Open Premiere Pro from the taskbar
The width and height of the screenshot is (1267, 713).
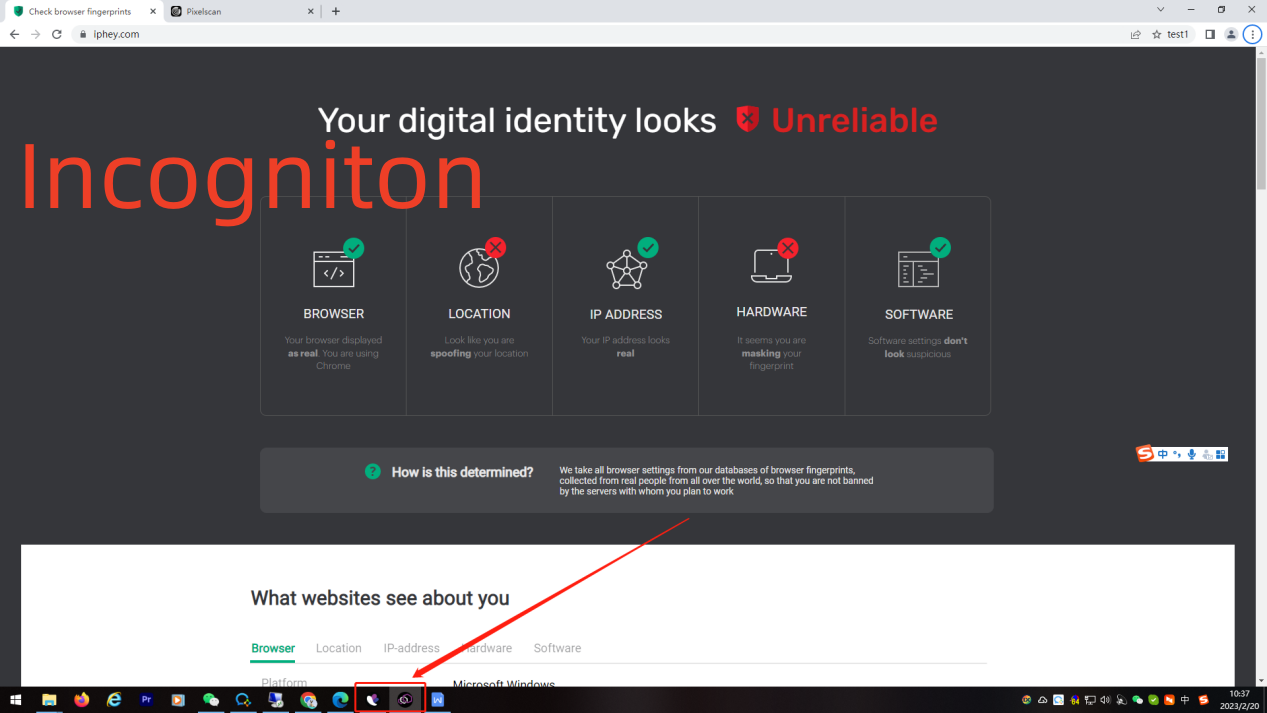[146, 700]
